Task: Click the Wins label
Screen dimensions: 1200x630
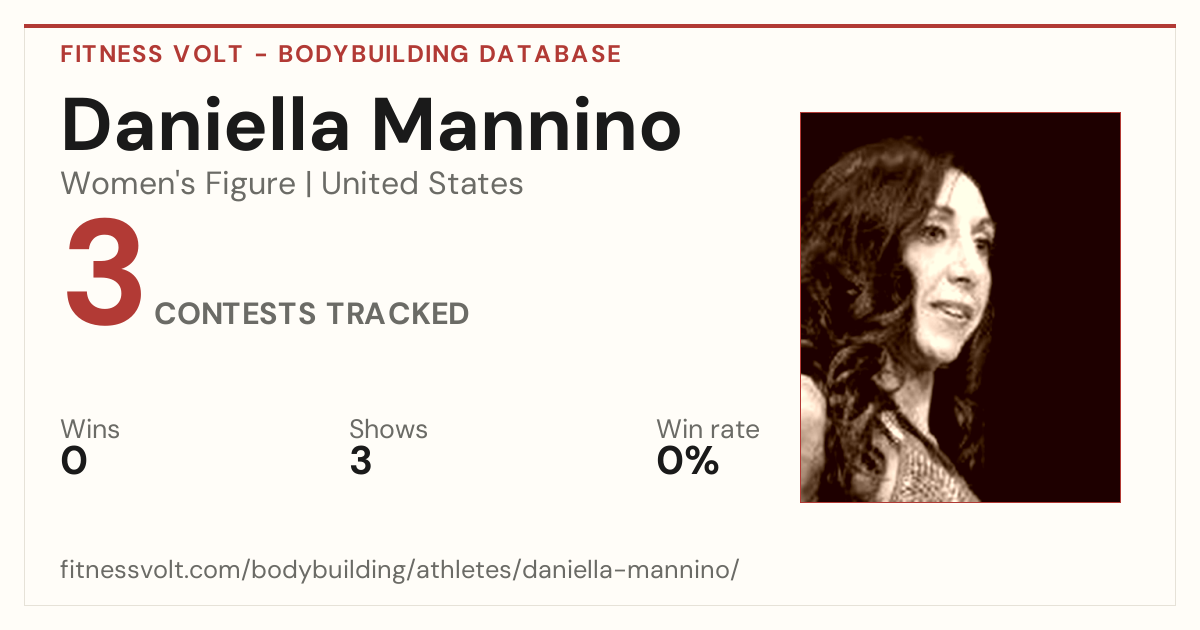Action: coord(90,429)
